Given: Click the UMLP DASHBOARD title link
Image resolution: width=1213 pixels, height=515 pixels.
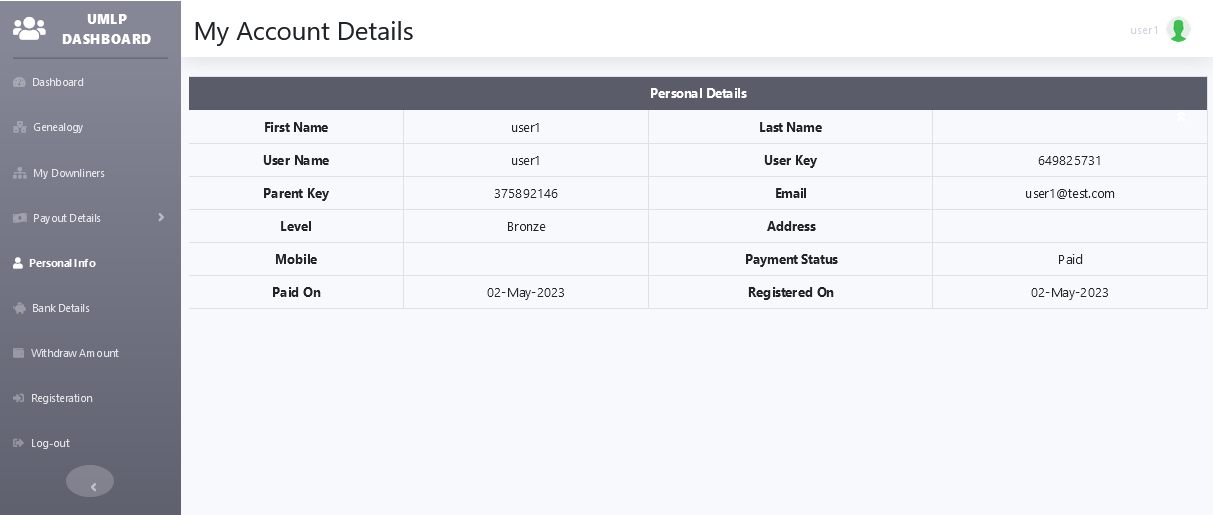Looking at the screenshot, I should pyautogui.click(x=106, y=29).
